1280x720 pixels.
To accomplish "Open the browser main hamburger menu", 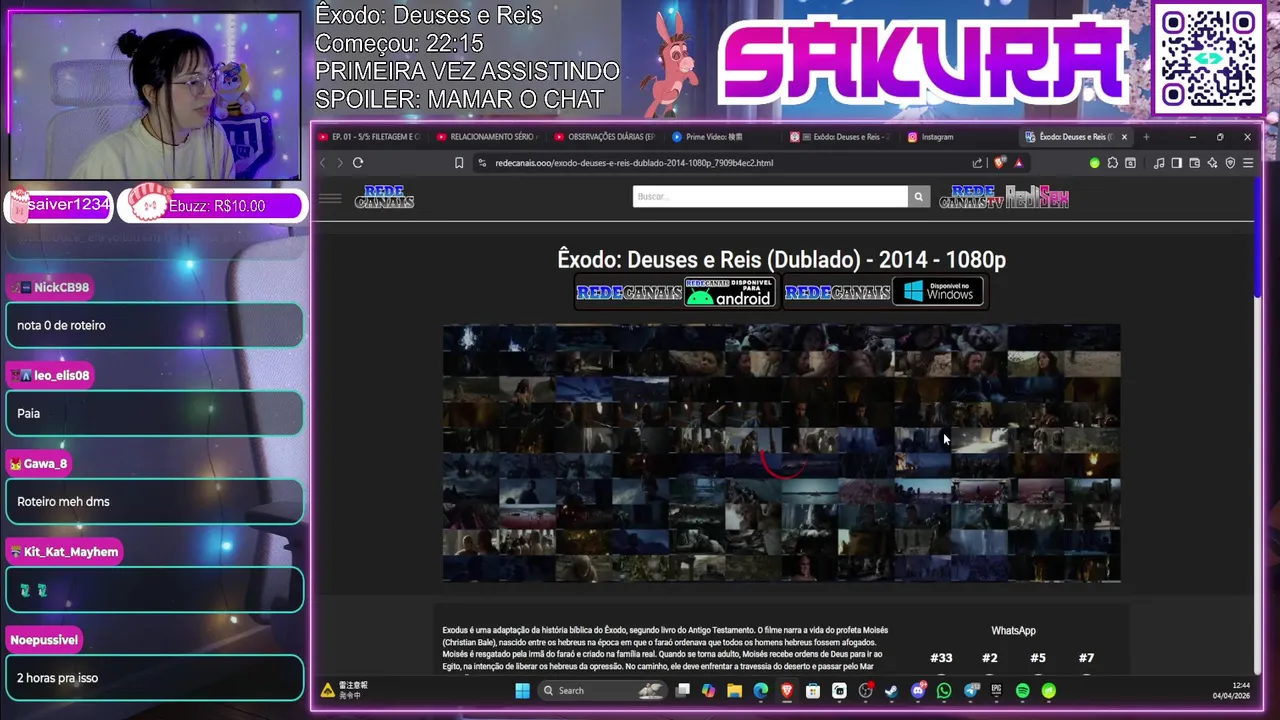I will pyautogui.click(x=1248, y=163).
